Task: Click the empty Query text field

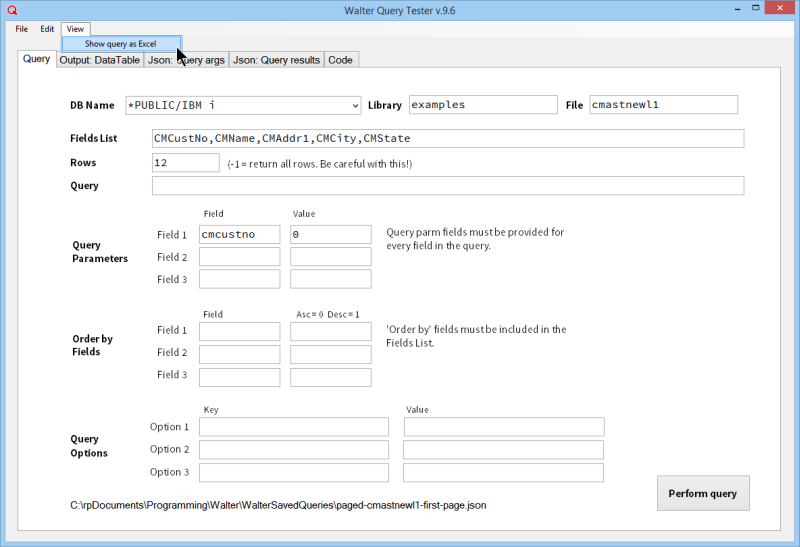Action: 447,186
